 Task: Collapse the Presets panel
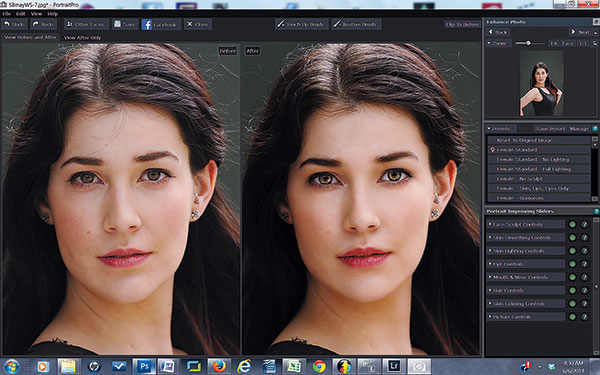pos(489,129)
